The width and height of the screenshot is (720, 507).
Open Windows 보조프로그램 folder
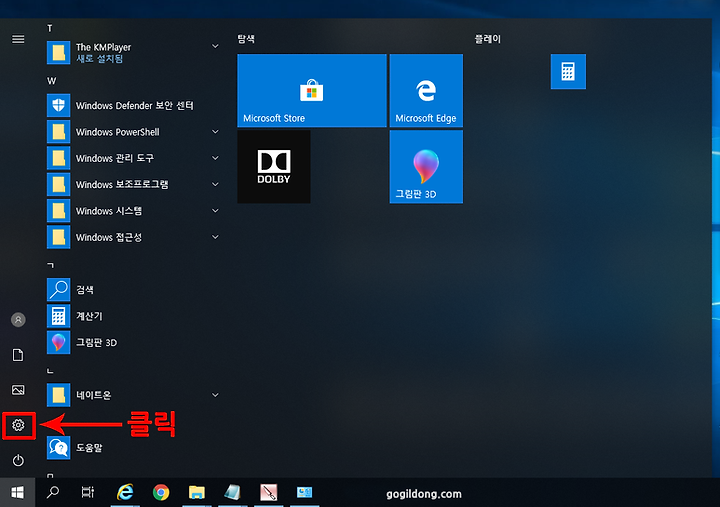tap(134, 185)
